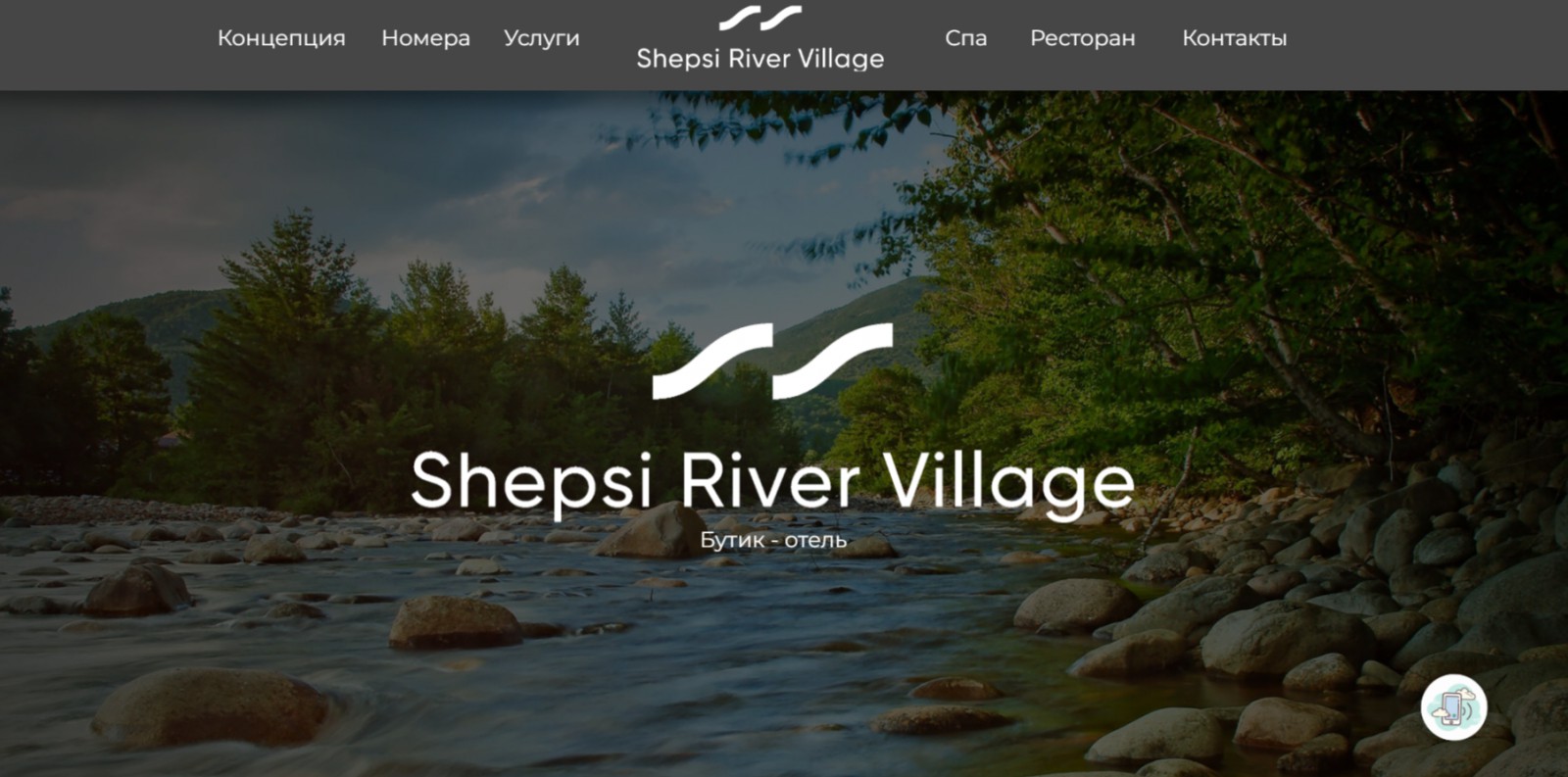1568x777 pixels.
Task: Click the wave logo icon in the header
Action: (760, 18)
